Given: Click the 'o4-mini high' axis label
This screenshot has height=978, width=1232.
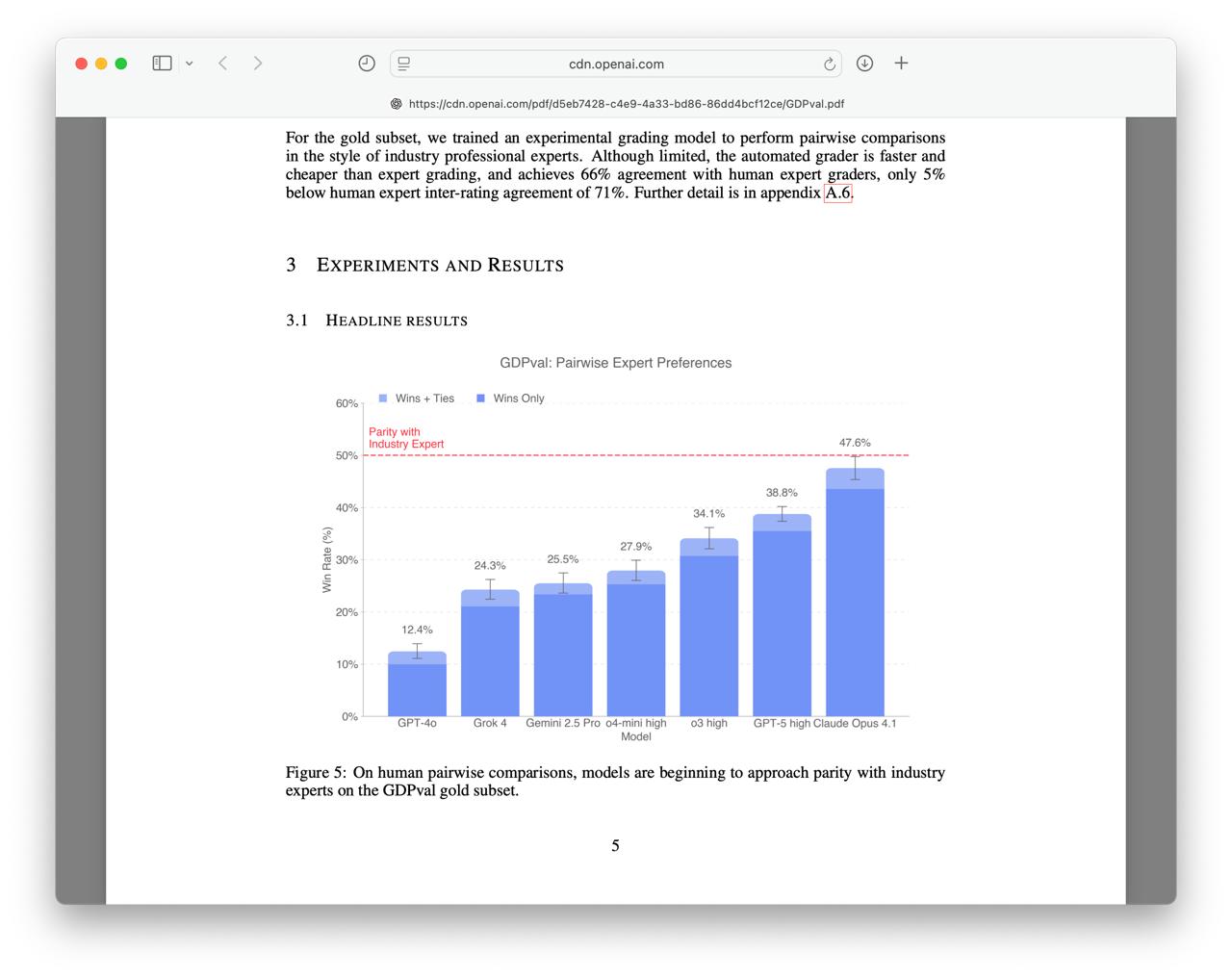Looking at the screenshot, I should pyautogui.click(x=636, y=723).
